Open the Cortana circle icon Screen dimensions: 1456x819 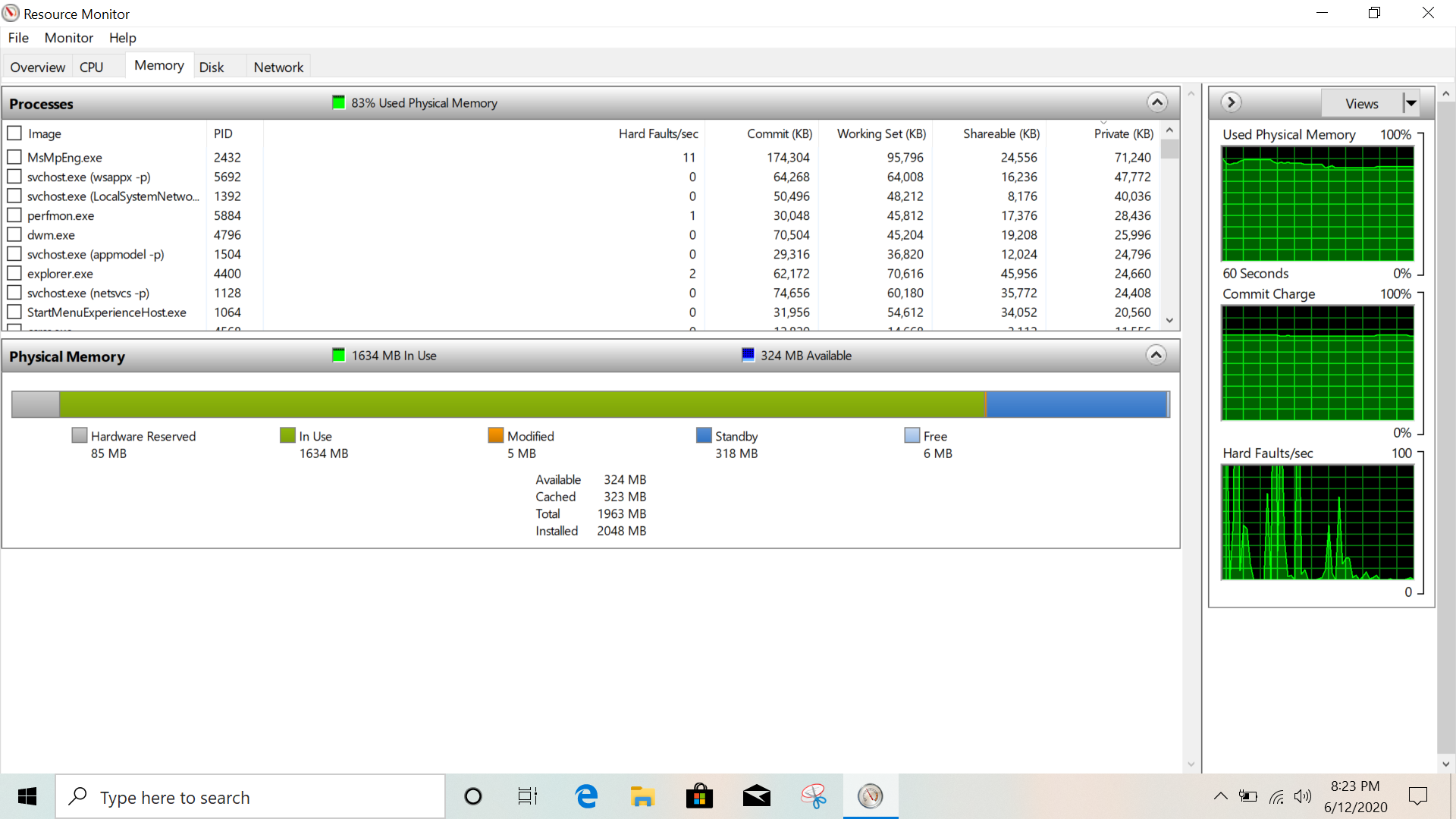pyautogui.click(x=473, y=796)
